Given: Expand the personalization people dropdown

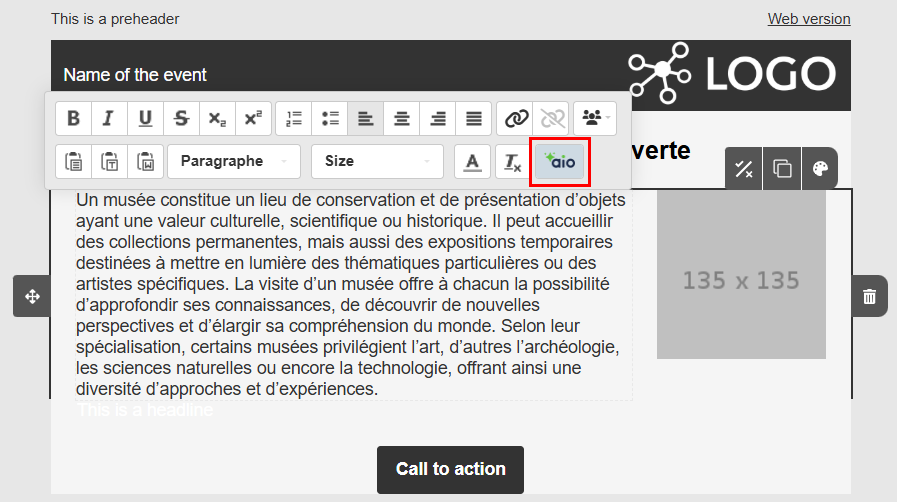Looking at the screenshot, I should 595,118.
